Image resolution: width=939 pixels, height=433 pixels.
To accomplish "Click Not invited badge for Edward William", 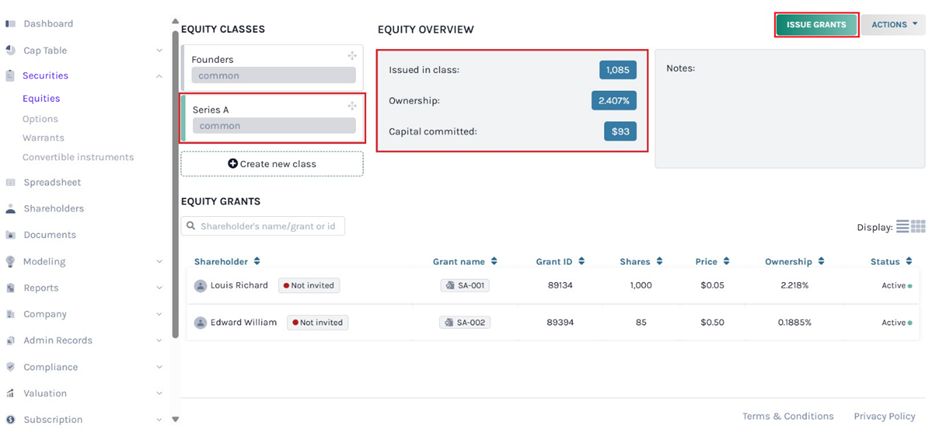I will pyautogui.click(x=317, y=323).
